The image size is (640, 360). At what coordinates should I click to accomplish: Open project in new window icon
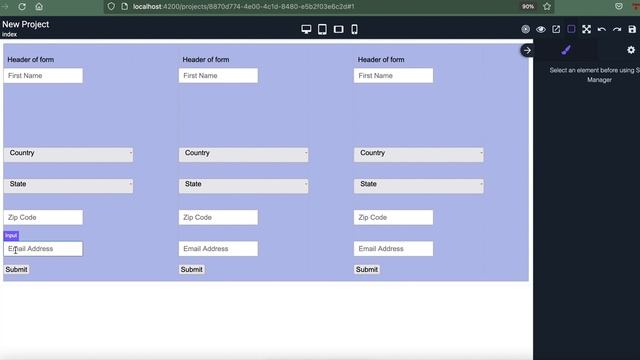click(556, 29)
